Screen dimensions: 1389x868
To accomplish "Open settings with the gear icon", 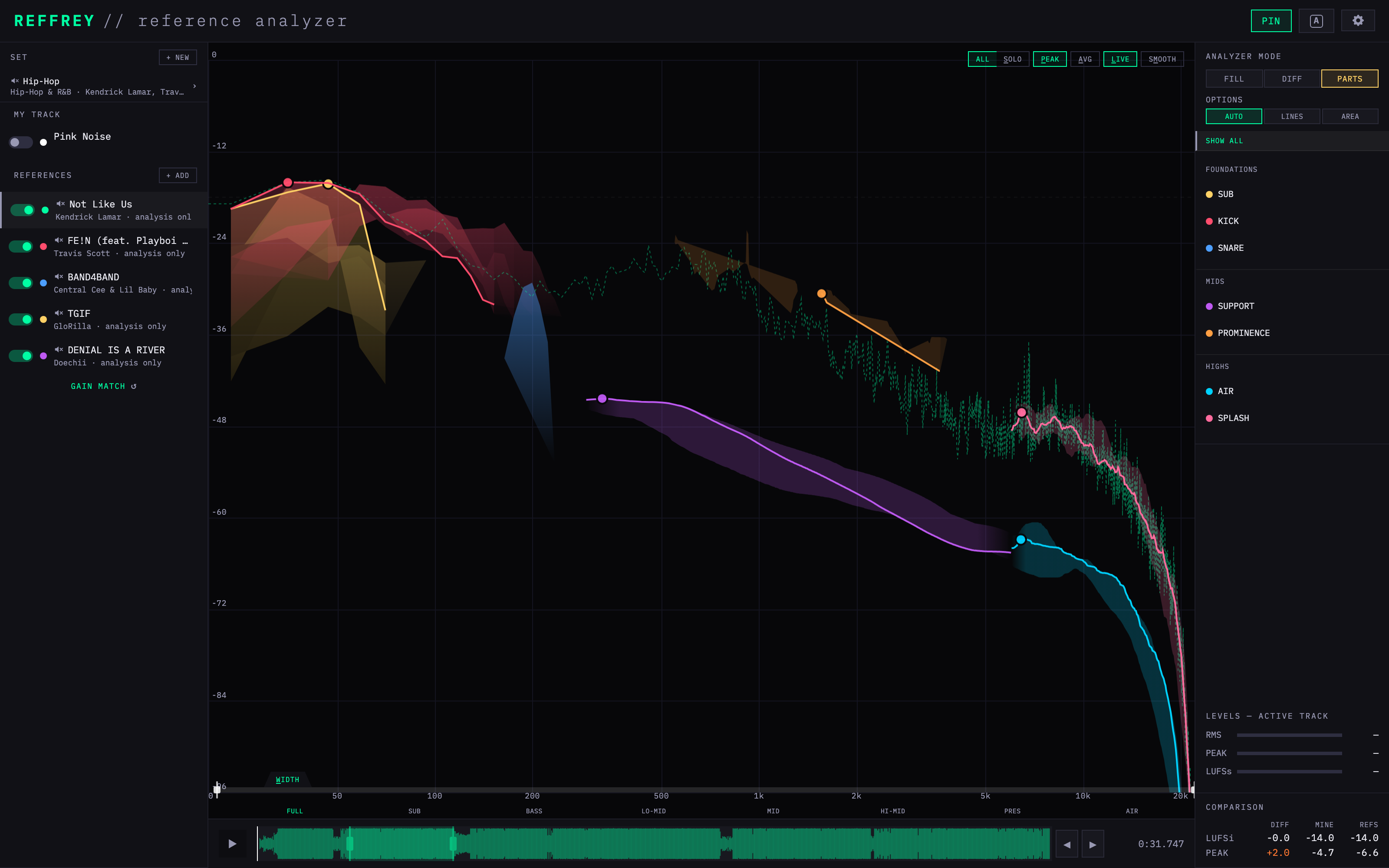I will (x=1357, y=21).
